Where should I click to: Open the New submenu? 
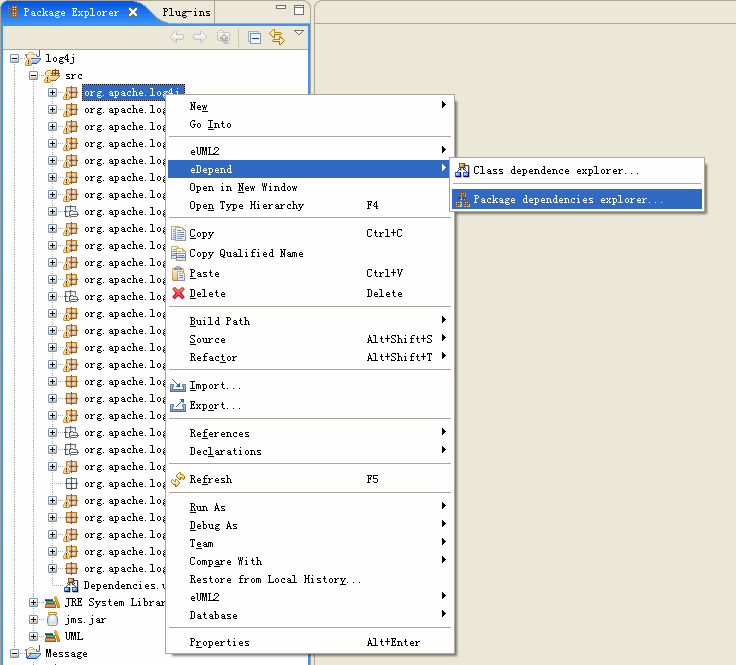310,106
